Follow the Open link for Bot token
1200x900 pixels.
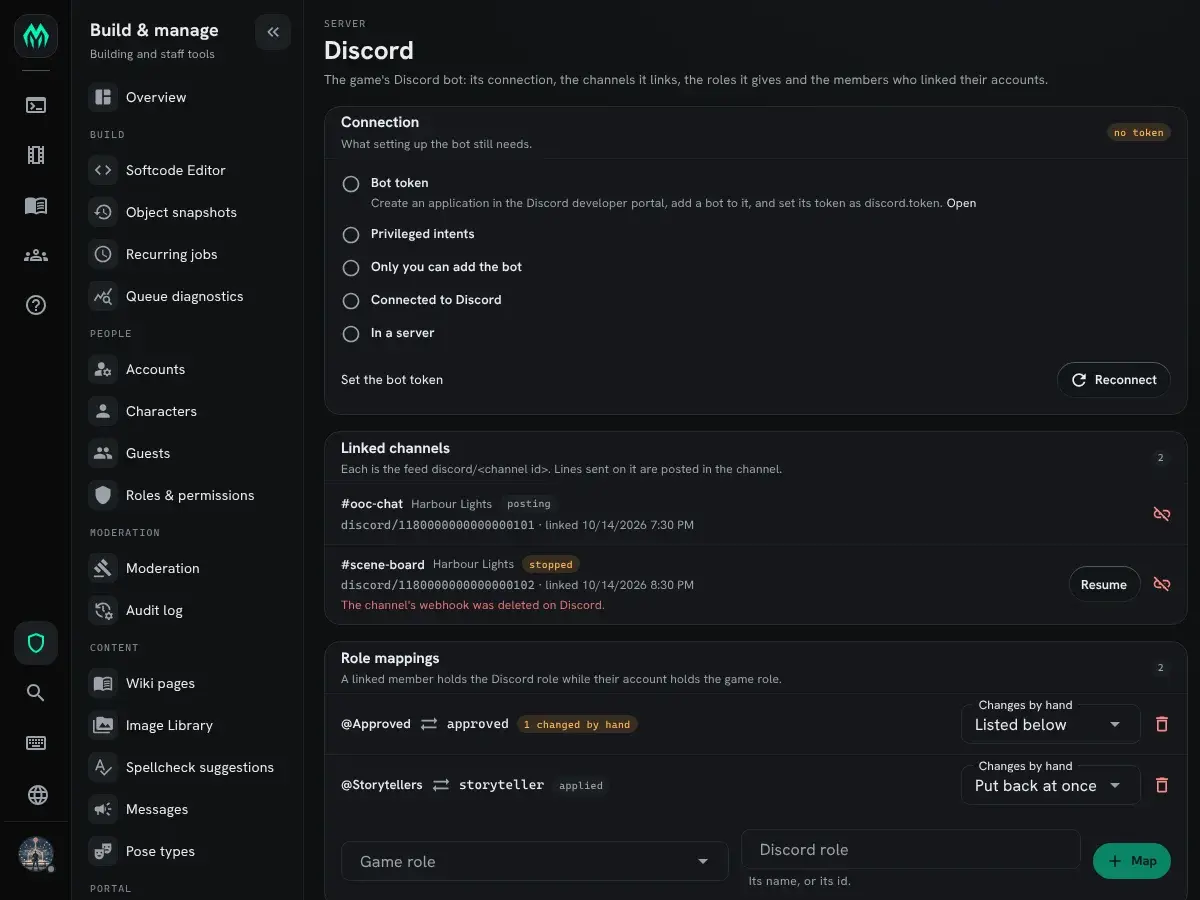pyautogui.click(x=961, y=203)
